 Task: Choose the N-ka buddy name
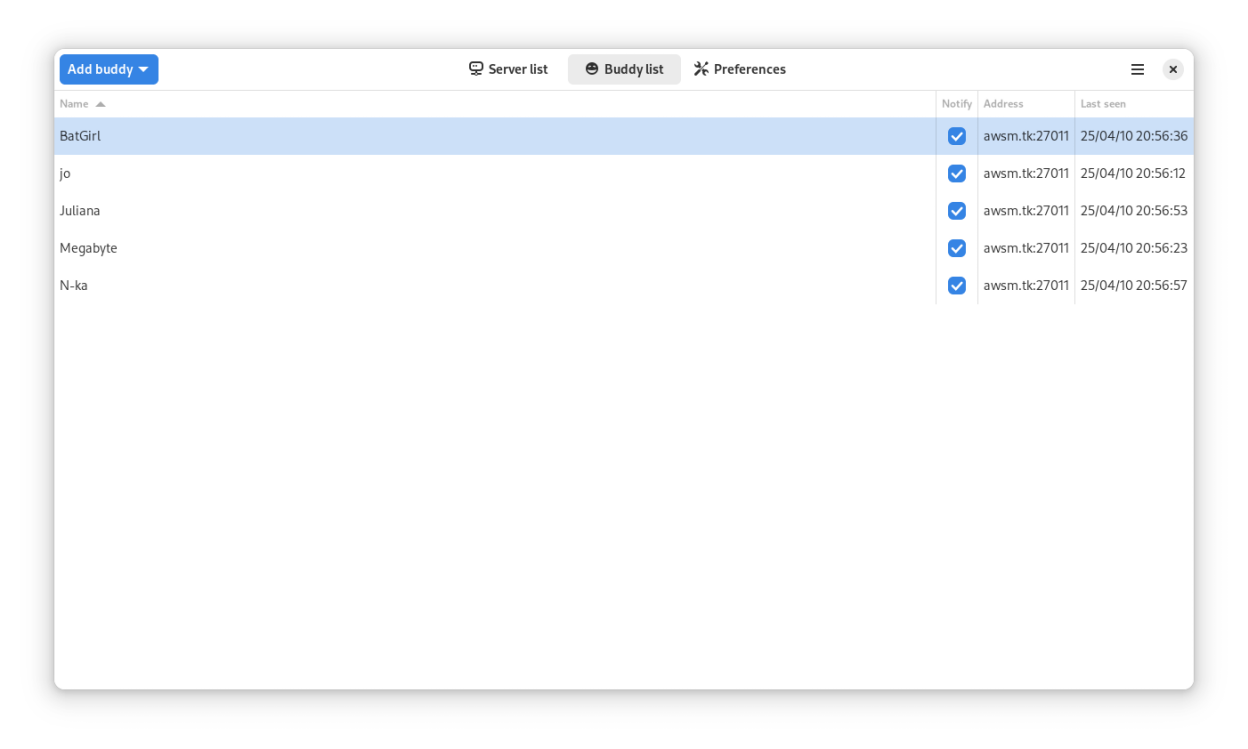74,286
